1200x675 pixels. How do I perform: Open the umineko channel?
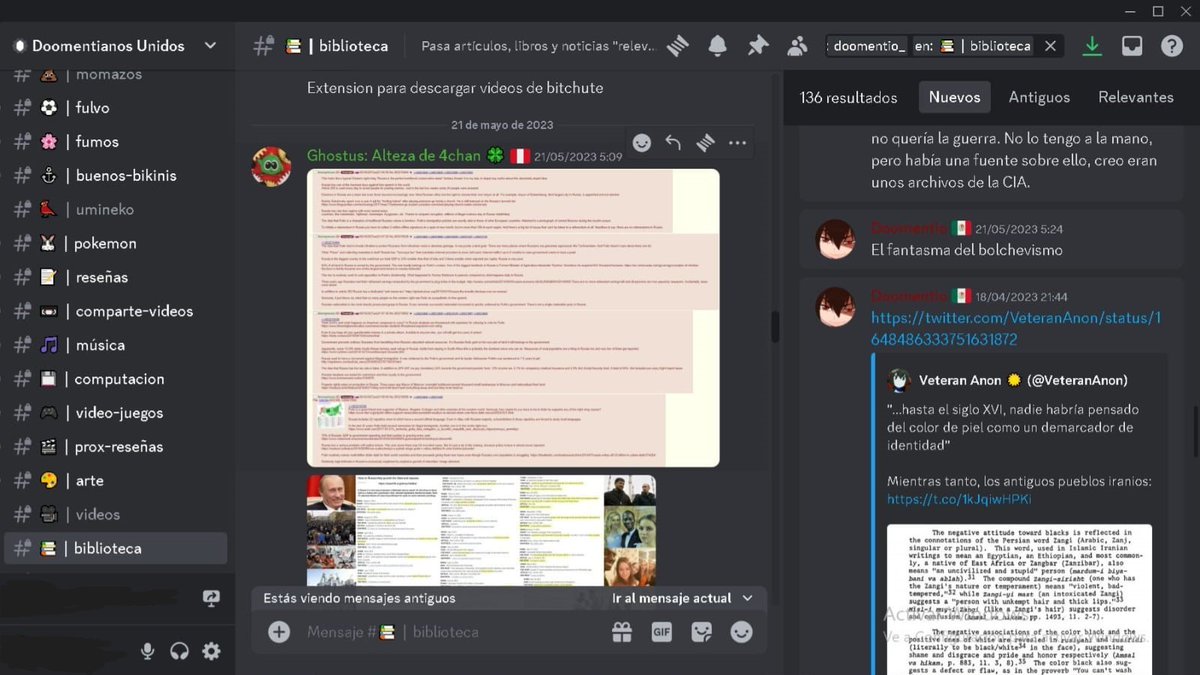(x=116, y=210)
